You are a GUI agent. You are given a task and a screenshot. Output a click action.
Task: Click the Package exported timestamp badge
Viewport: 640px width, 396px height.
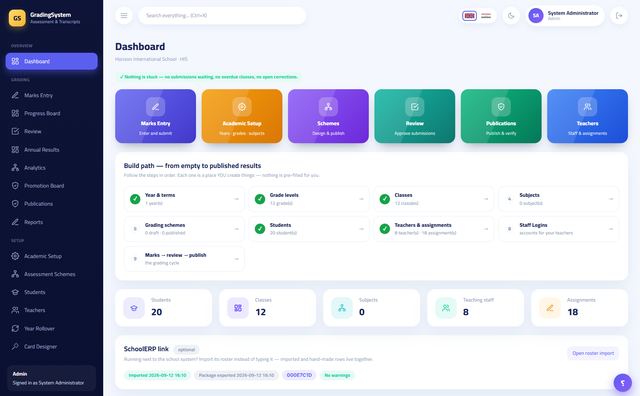[x=236, y=375]
